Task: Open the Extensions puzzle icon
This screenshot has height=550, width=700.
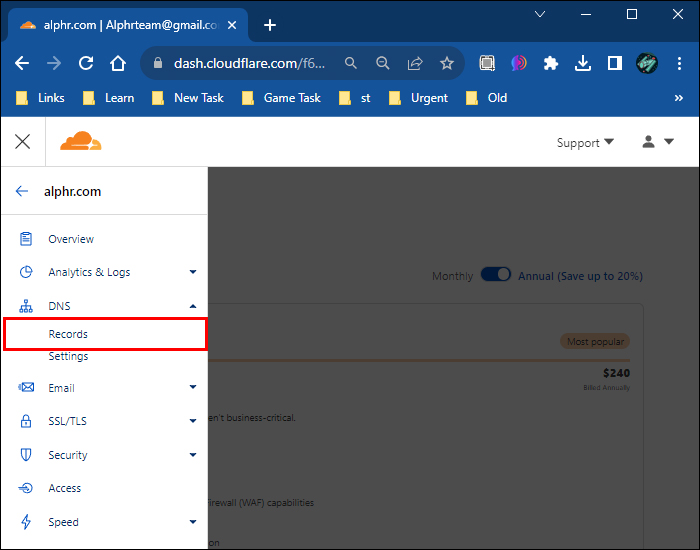Action: [551, 63]
